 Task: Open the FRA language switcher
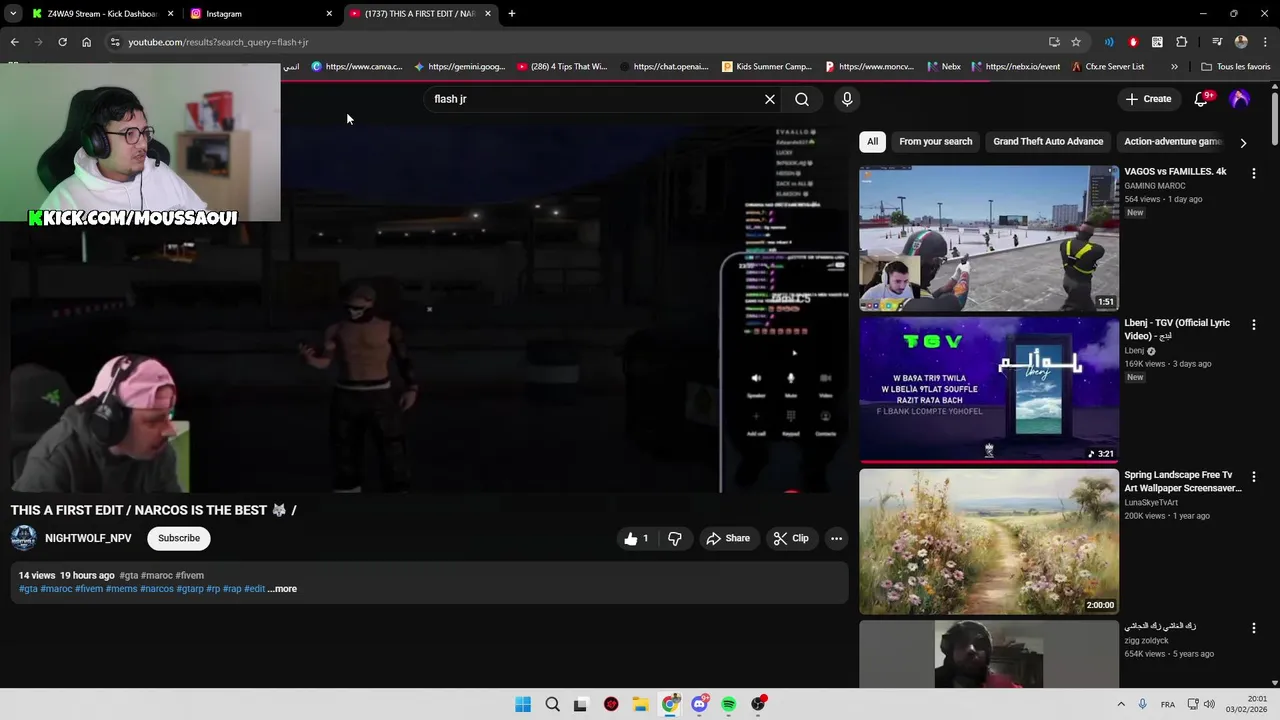(1167, 705)
